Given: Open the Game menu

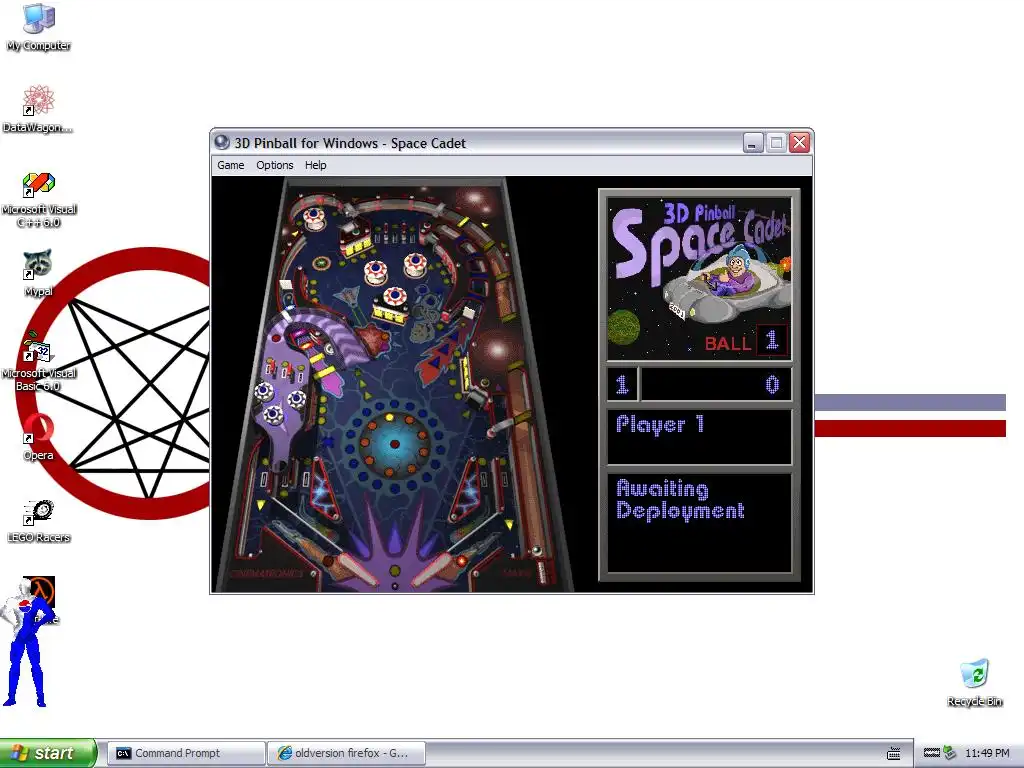Looking at the screenshot, I should pyautogui.click(x=231, y=165).
